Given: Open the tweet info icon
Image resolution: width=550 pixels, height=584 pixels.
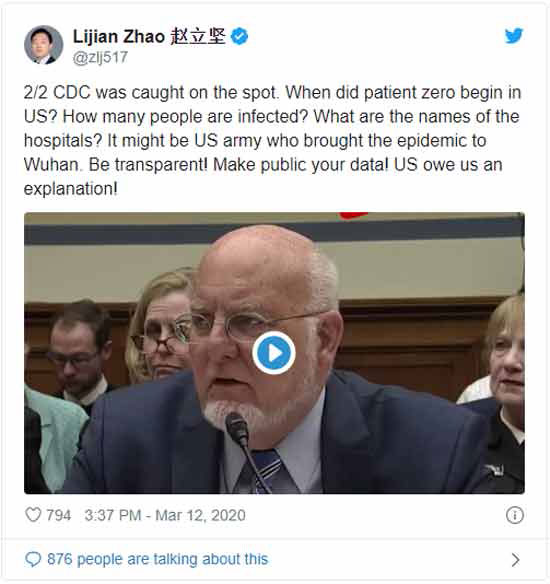Looking at the screenshot, I should click(x=515, y=515).
